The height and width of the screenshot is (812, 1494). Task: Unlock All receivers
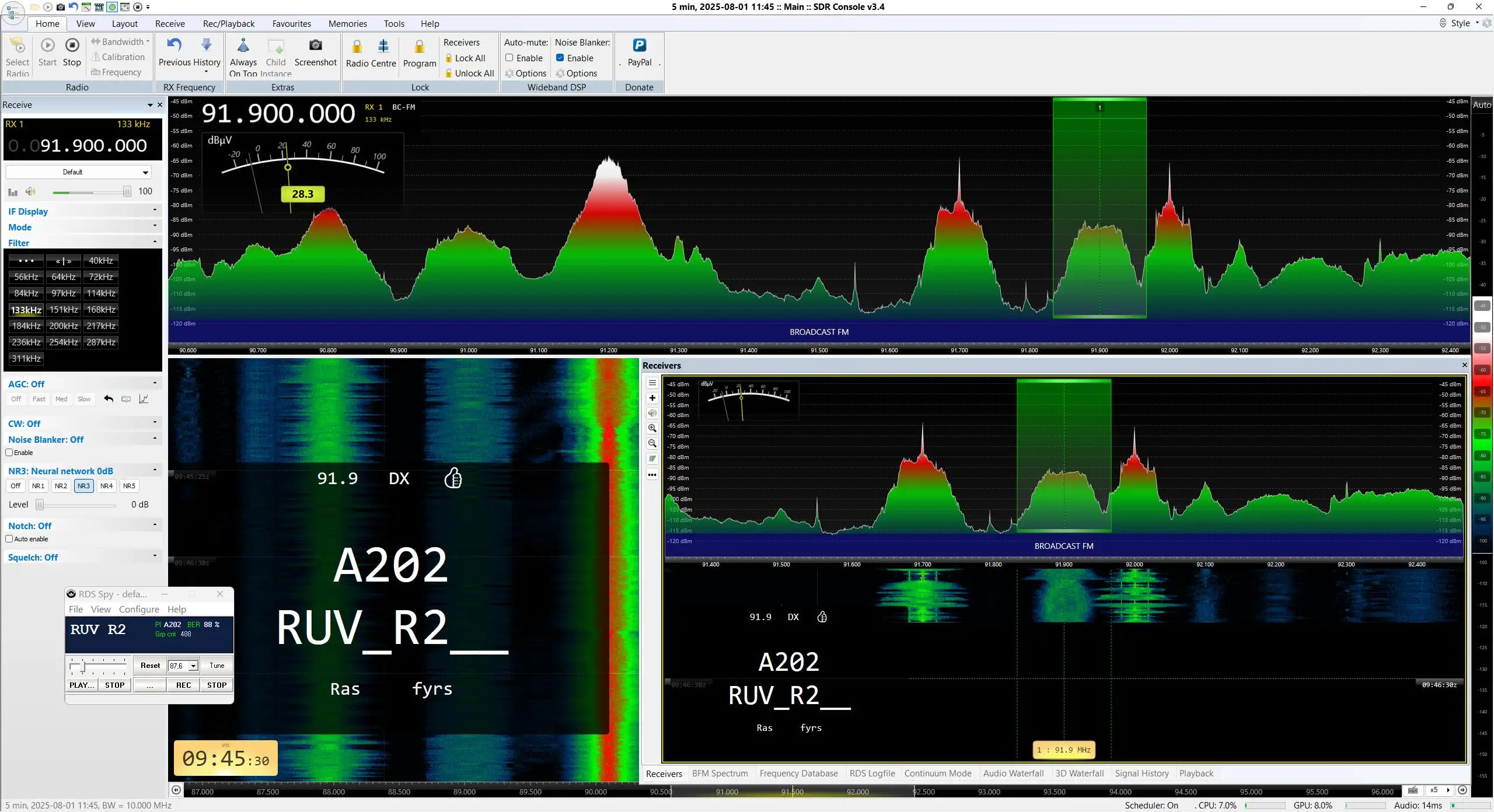[469, 73]
